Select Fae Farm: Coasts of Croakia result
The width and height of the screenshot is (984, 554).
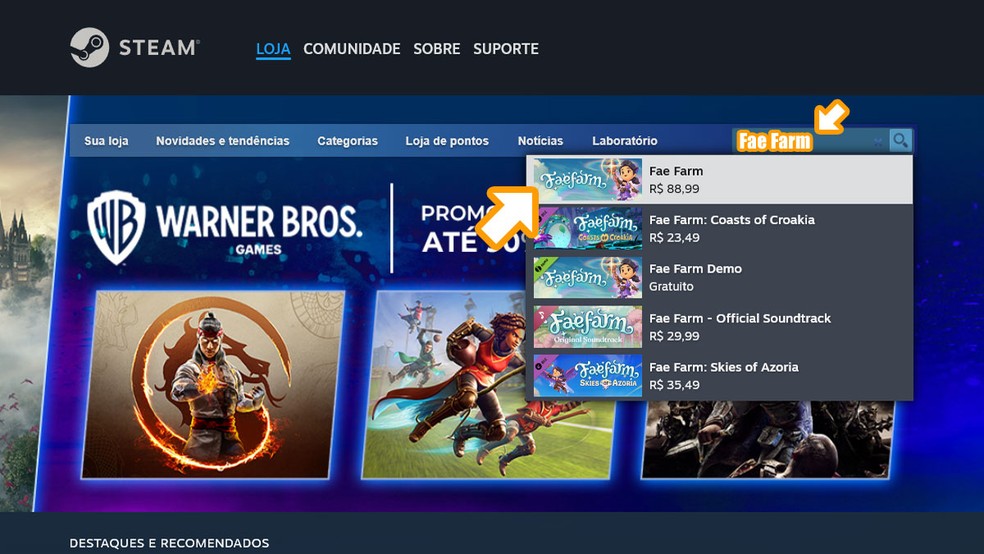pyautogui.click(x=720, y=228)
